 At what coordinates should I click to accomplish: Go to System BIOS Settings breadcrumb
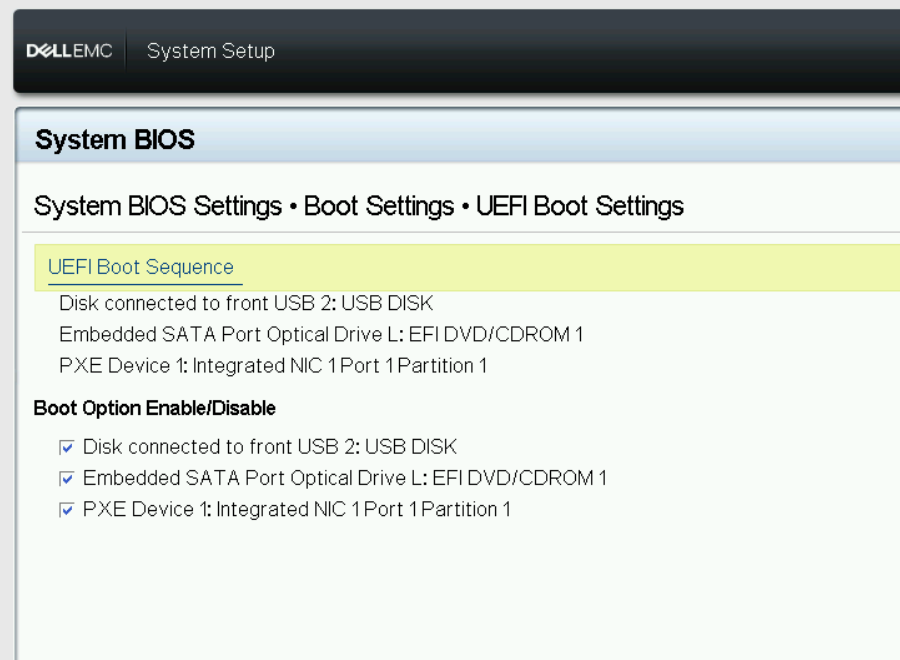pos(158,206)
